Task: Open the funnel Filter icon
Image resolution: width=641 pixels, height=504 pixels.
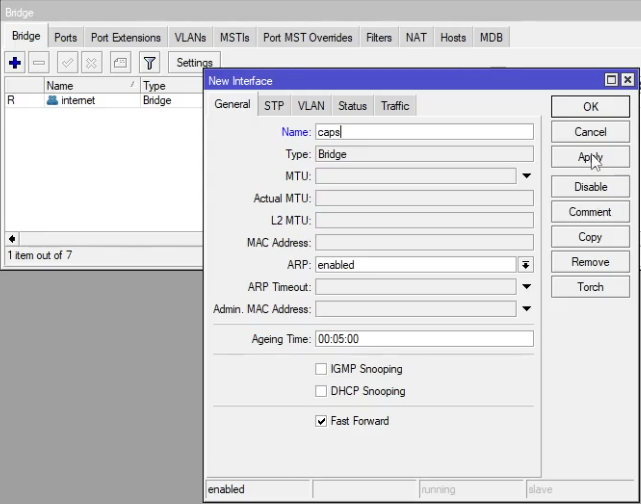Action: tap(149, 62)
